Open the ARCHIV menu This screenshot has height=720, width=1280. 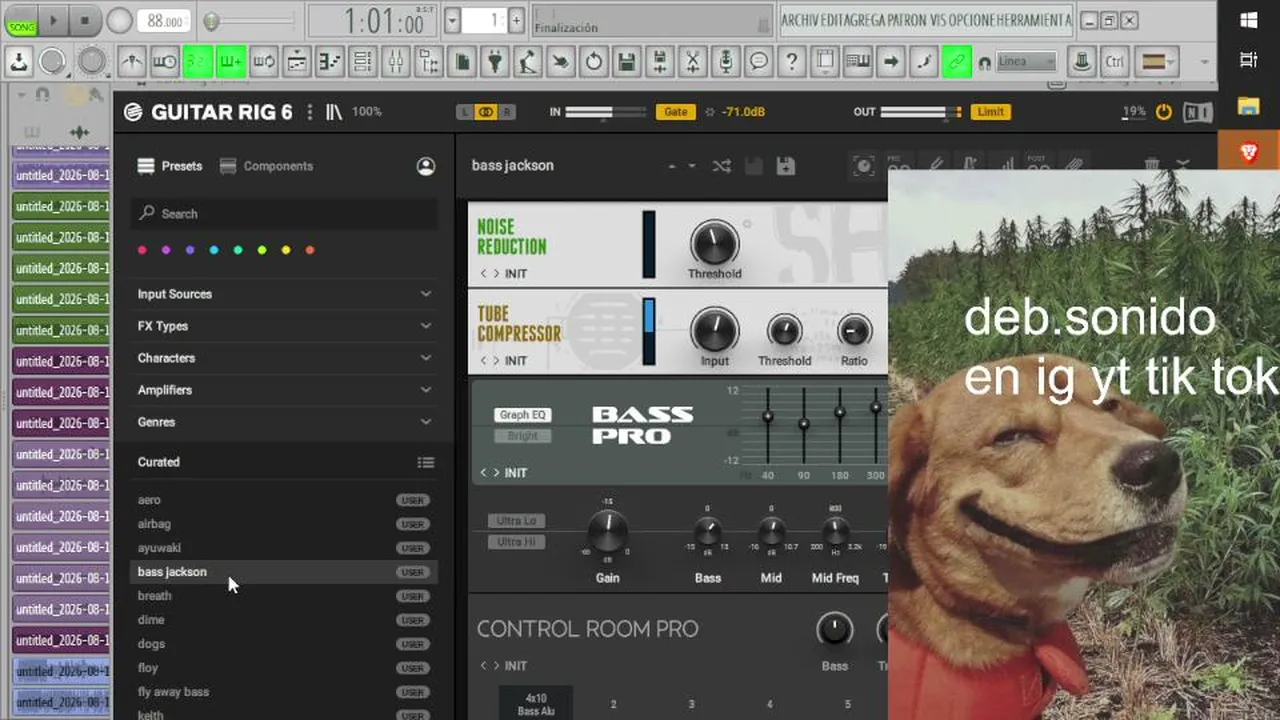tap(800, 20)
